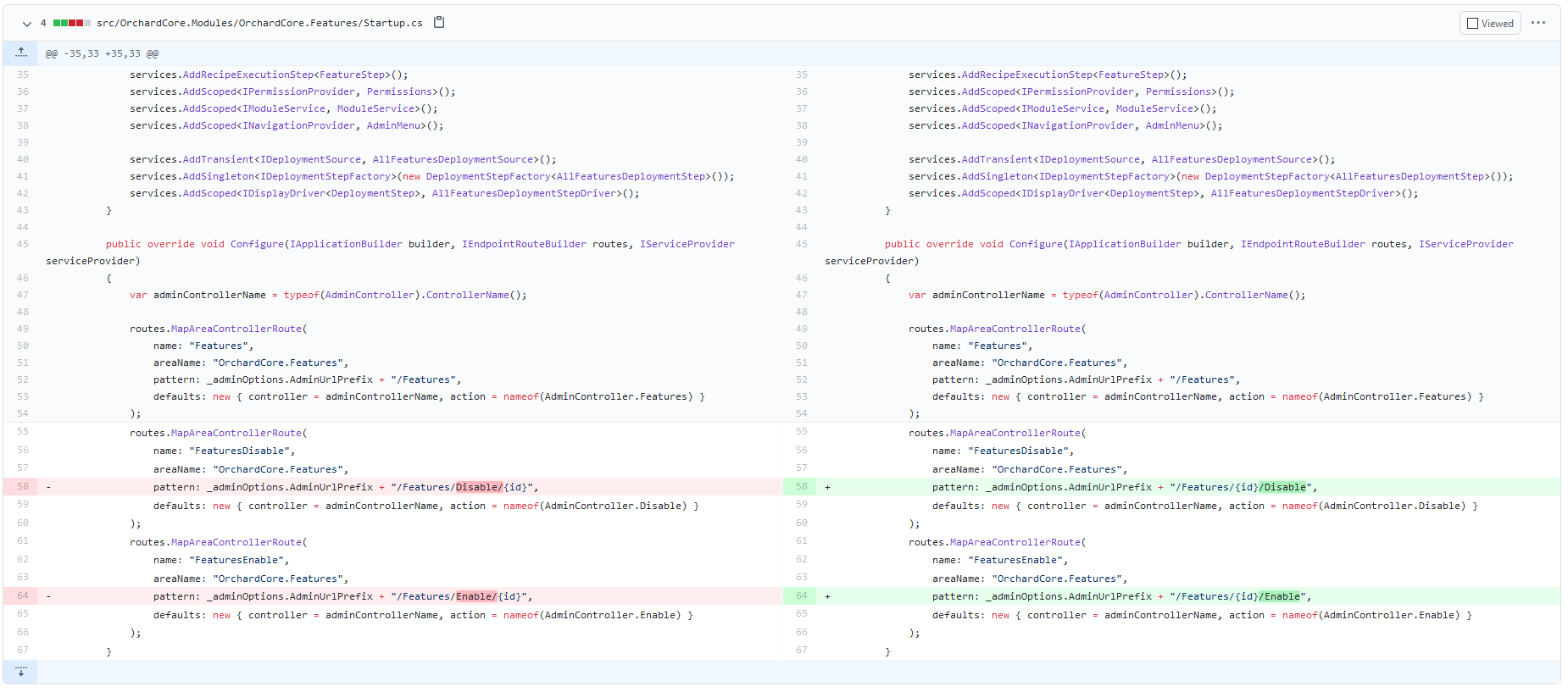Click the highlighted "Disable/" removed text
Viewport: 1568px width, 692px height.
pos(480,487)
